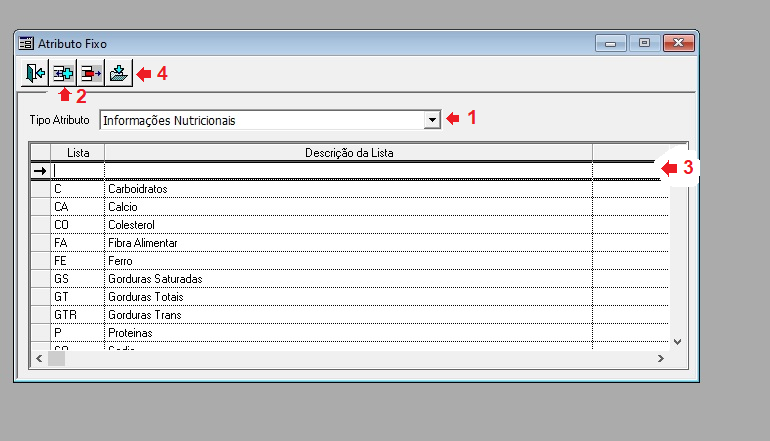
Task: Open the Tipo Atributo dropdown arrow
Action: click(x=432, y=120)
